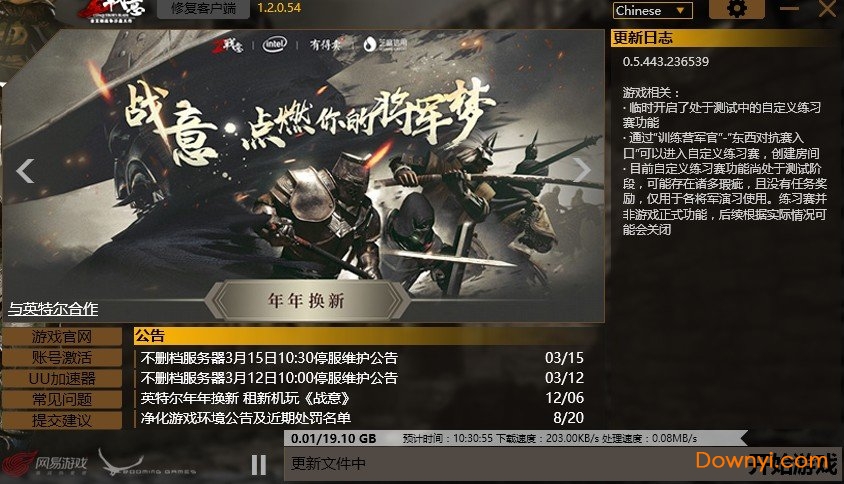Open the 03/12 server maintenance announcement
This screenshot has width=844, height=484.
tap(362, 378)
